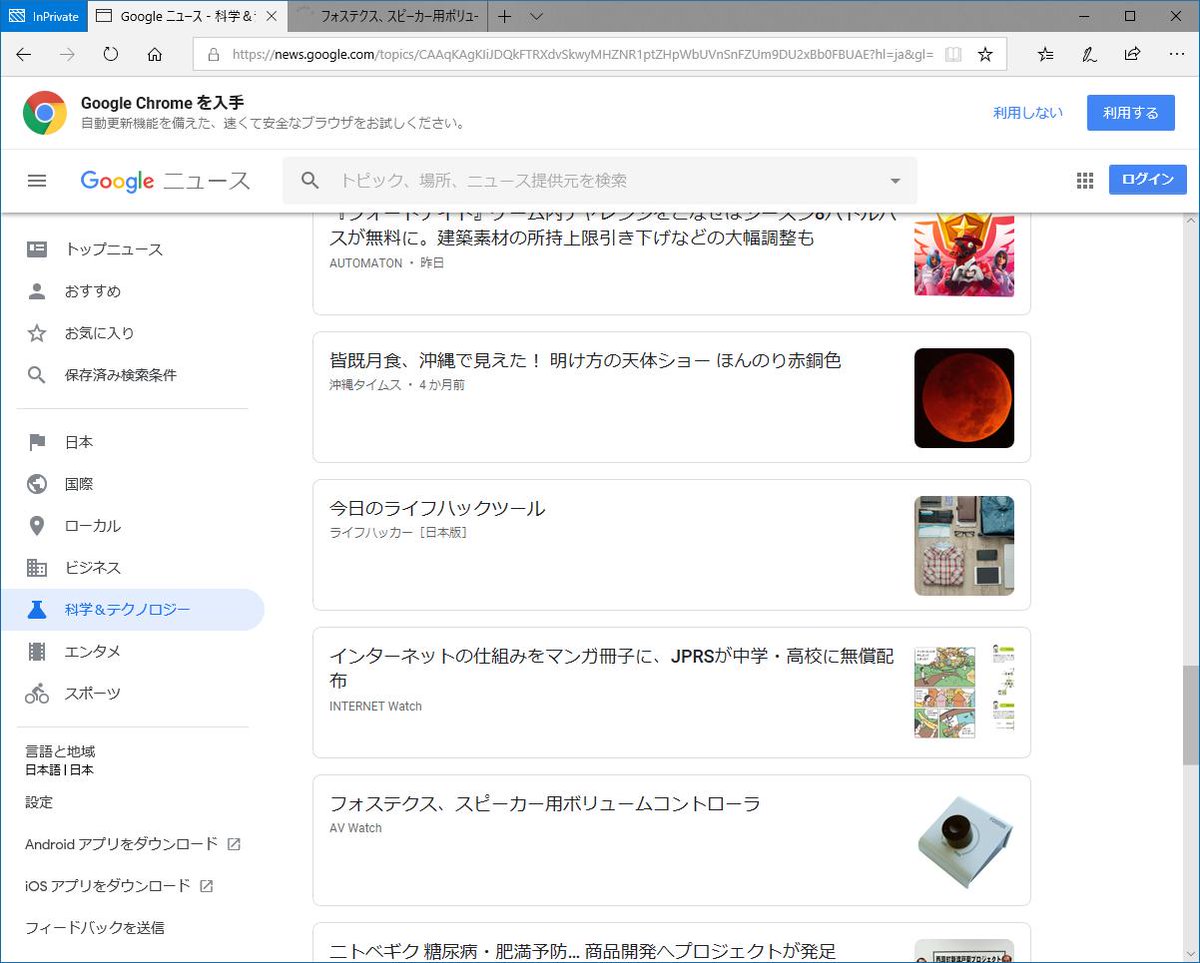Click the Google Chrome logo in banner
The height and width of the screenshot is (963, 1200).
[45, 113]
